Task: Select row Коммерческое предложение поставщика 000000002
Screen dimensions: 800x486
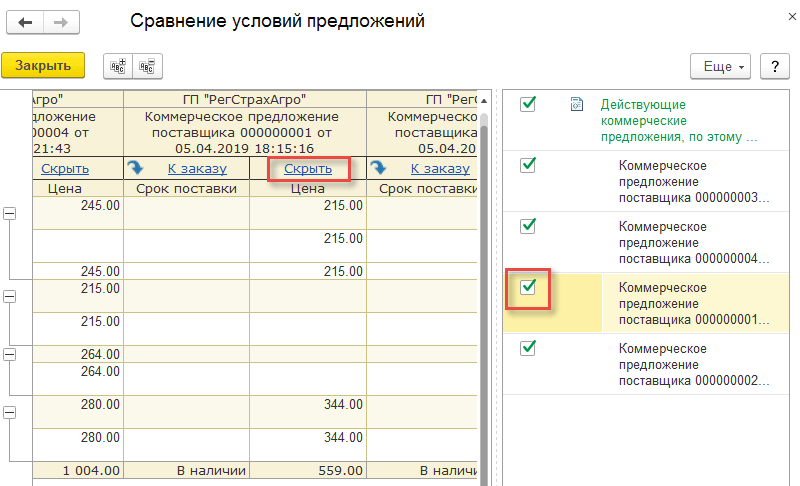Action: (x=646, y=365)
